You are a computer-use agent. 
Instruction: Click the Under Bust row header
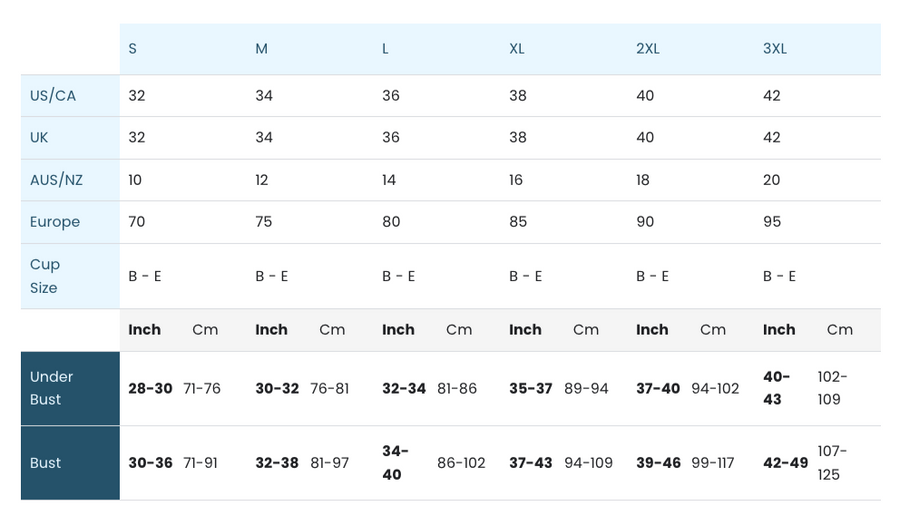[x=70, y=389]
